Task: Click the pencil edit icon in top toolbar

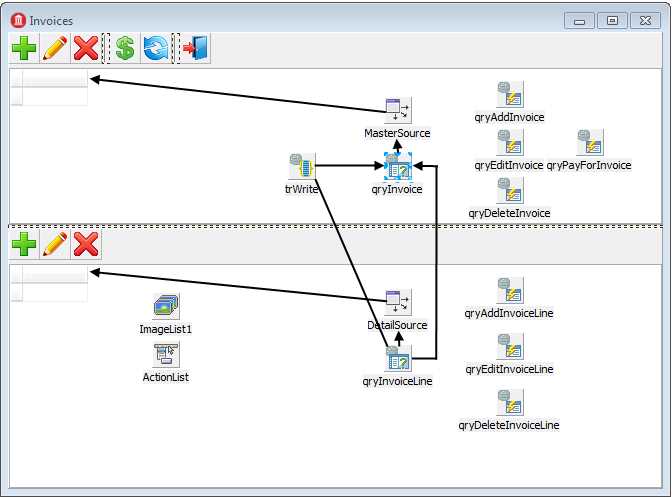Action: click(x=55, y=48)
